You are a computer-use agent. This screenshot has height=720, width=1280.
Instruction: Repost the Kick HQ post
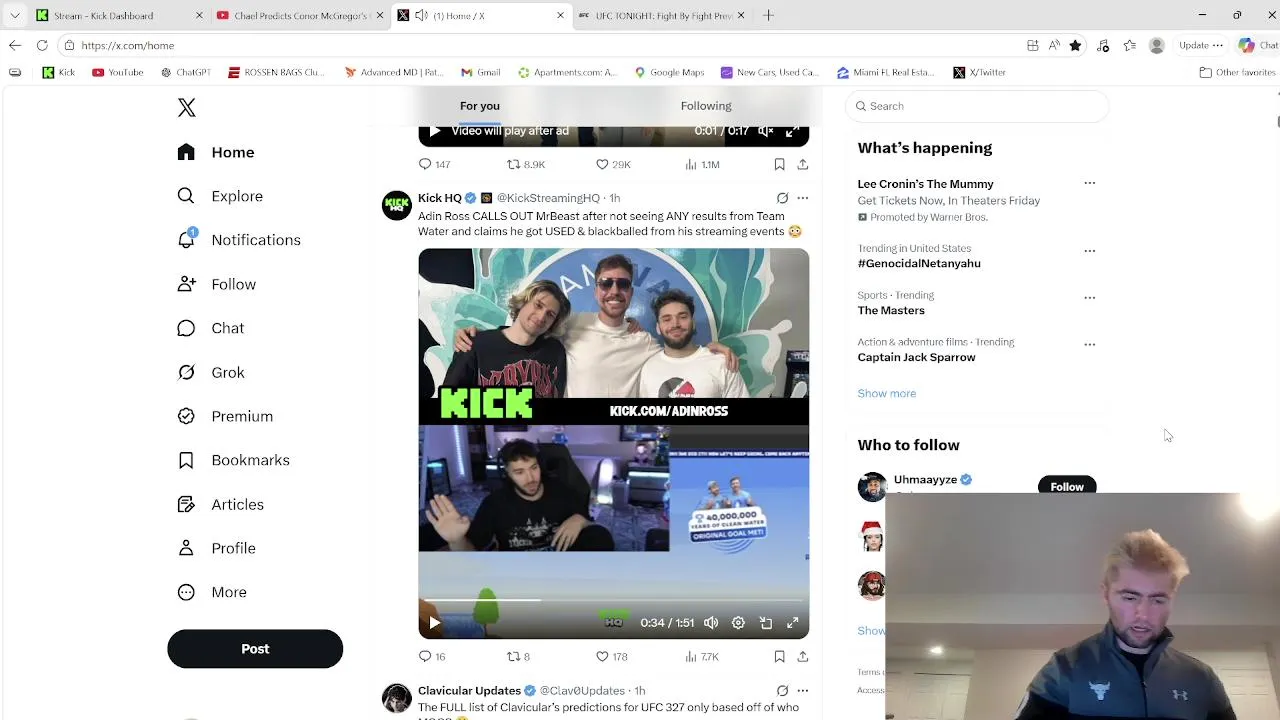[x=518, y=656]
